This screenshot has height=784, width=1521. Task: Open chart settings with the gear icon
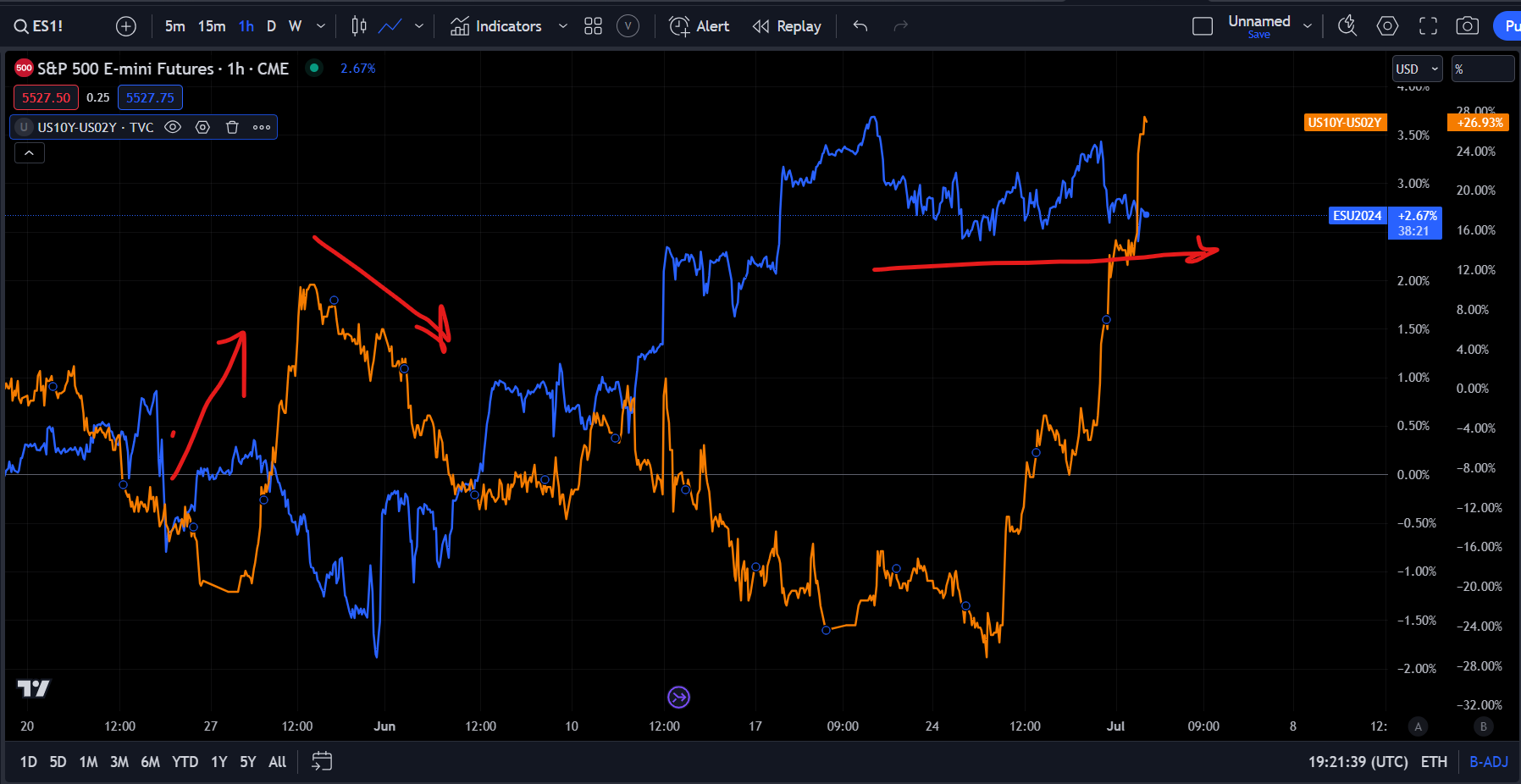(1387, 25)
